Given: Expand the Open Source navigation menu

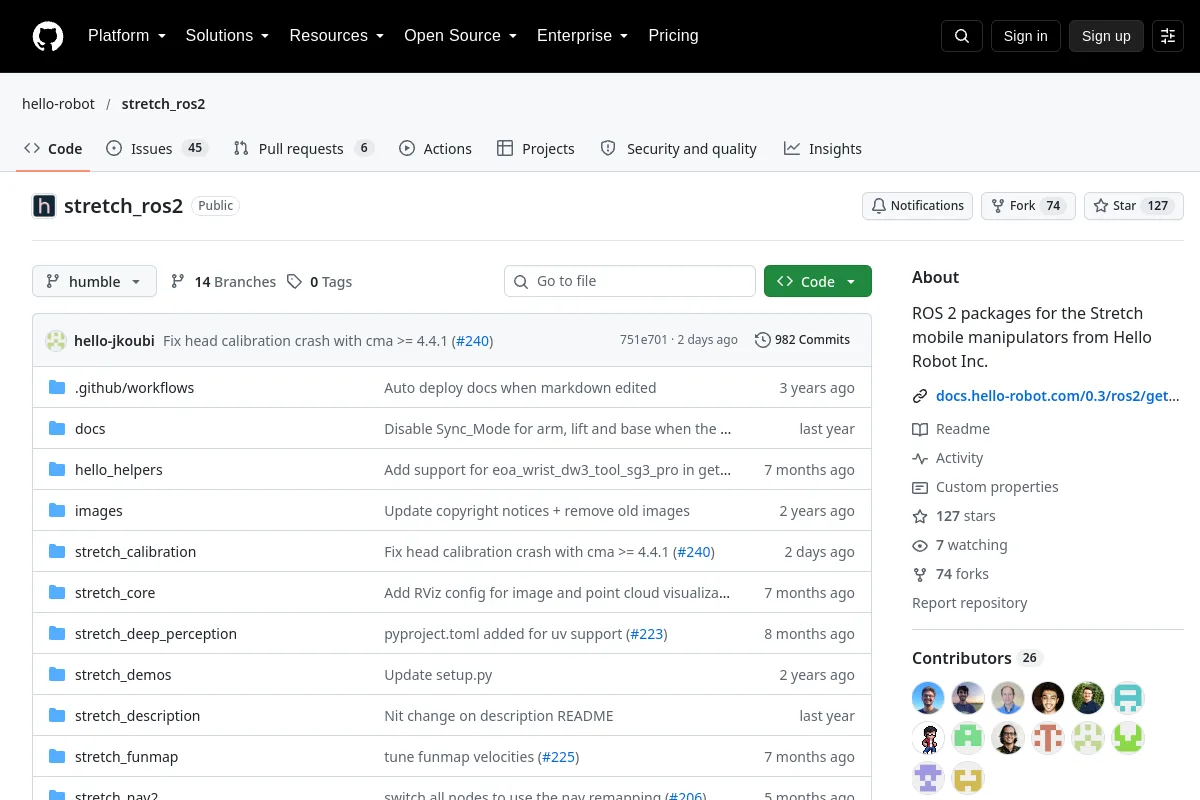Looking at the screenshot, I should pyautogui.click(x=461, y=36).
